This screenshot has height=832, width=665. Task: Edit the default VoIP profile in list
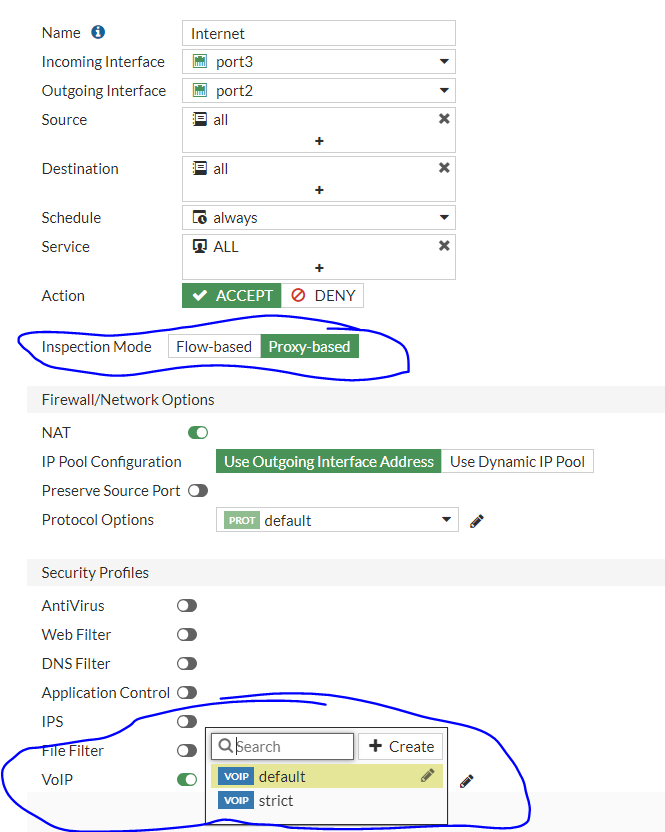pos(428,775)
